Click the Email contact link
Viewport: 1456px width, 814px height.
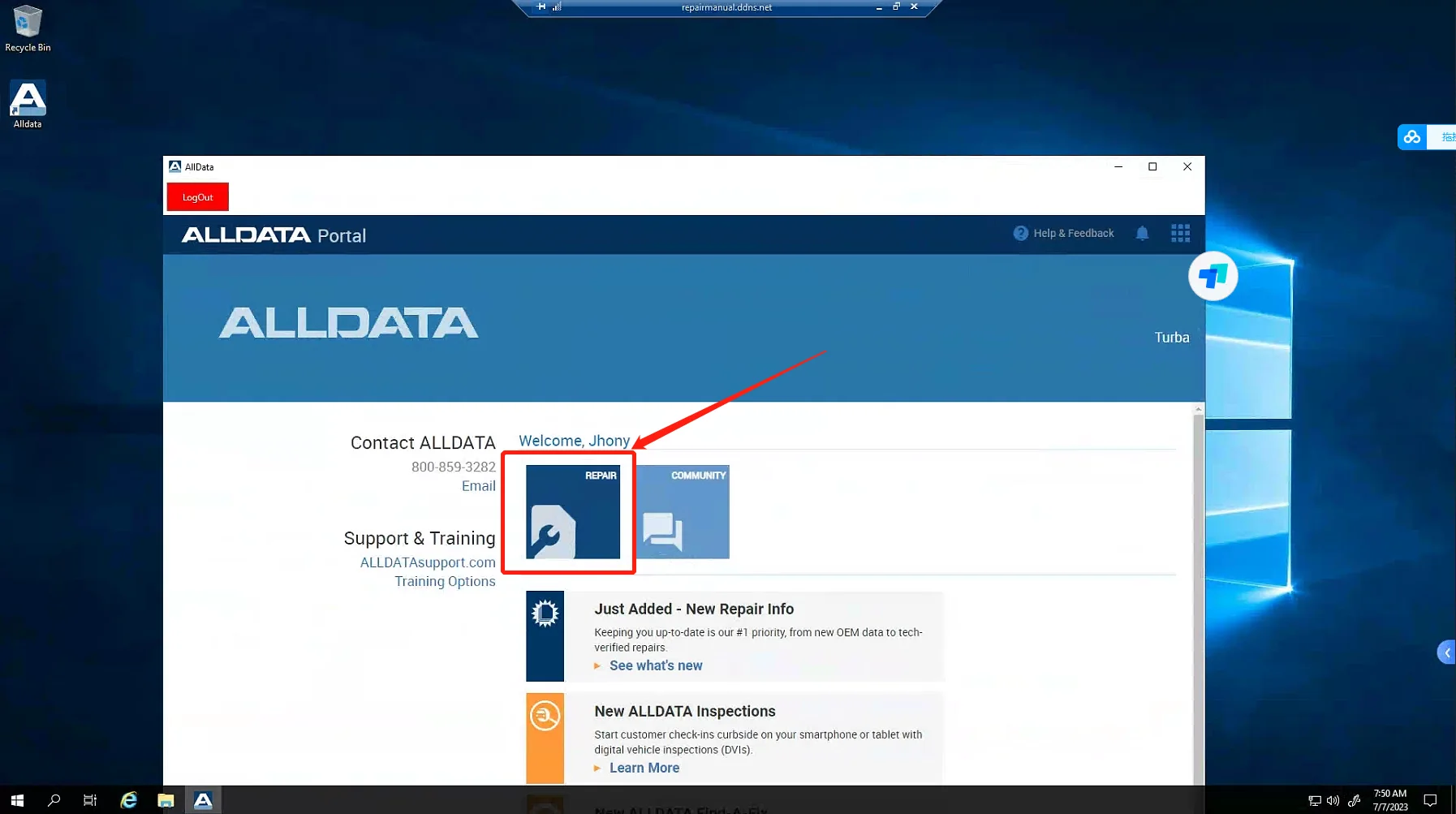479,486
